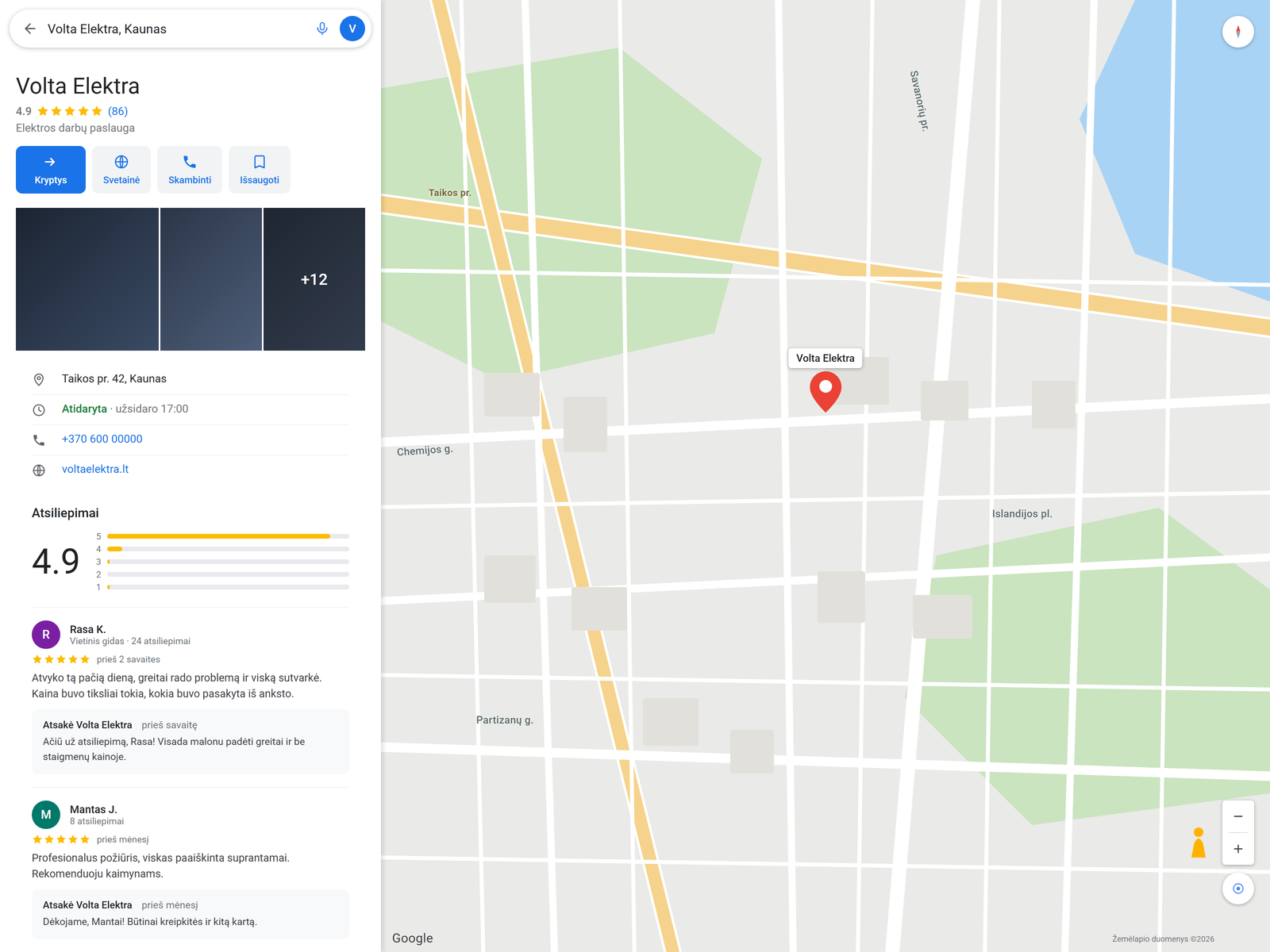Open Rasa K. profile name
The height and width of the screenshot is (952, 1270).
click(x=87, y=629)
